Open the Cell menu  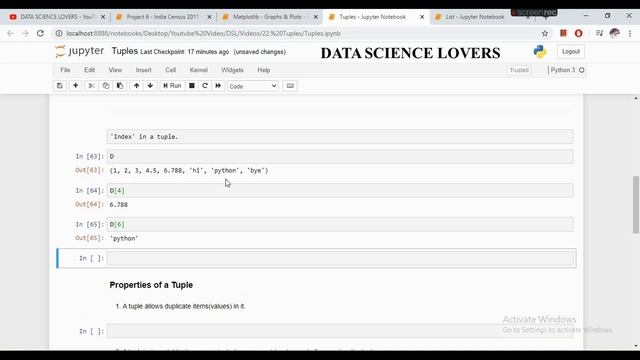coord(171,70)
